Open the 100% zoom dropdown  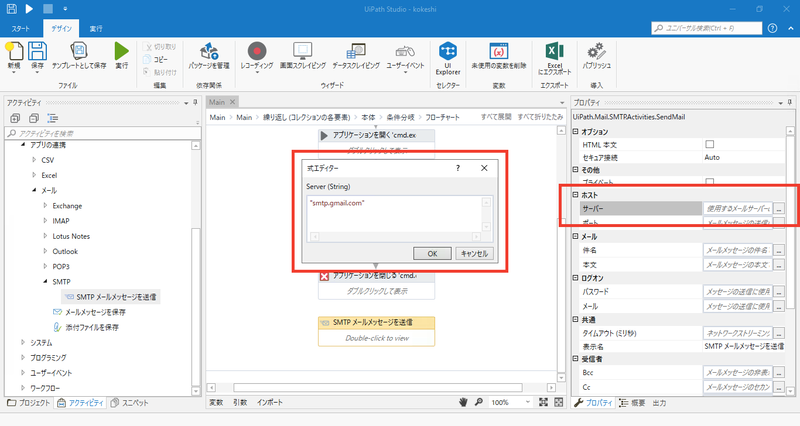tap(528, 402)
